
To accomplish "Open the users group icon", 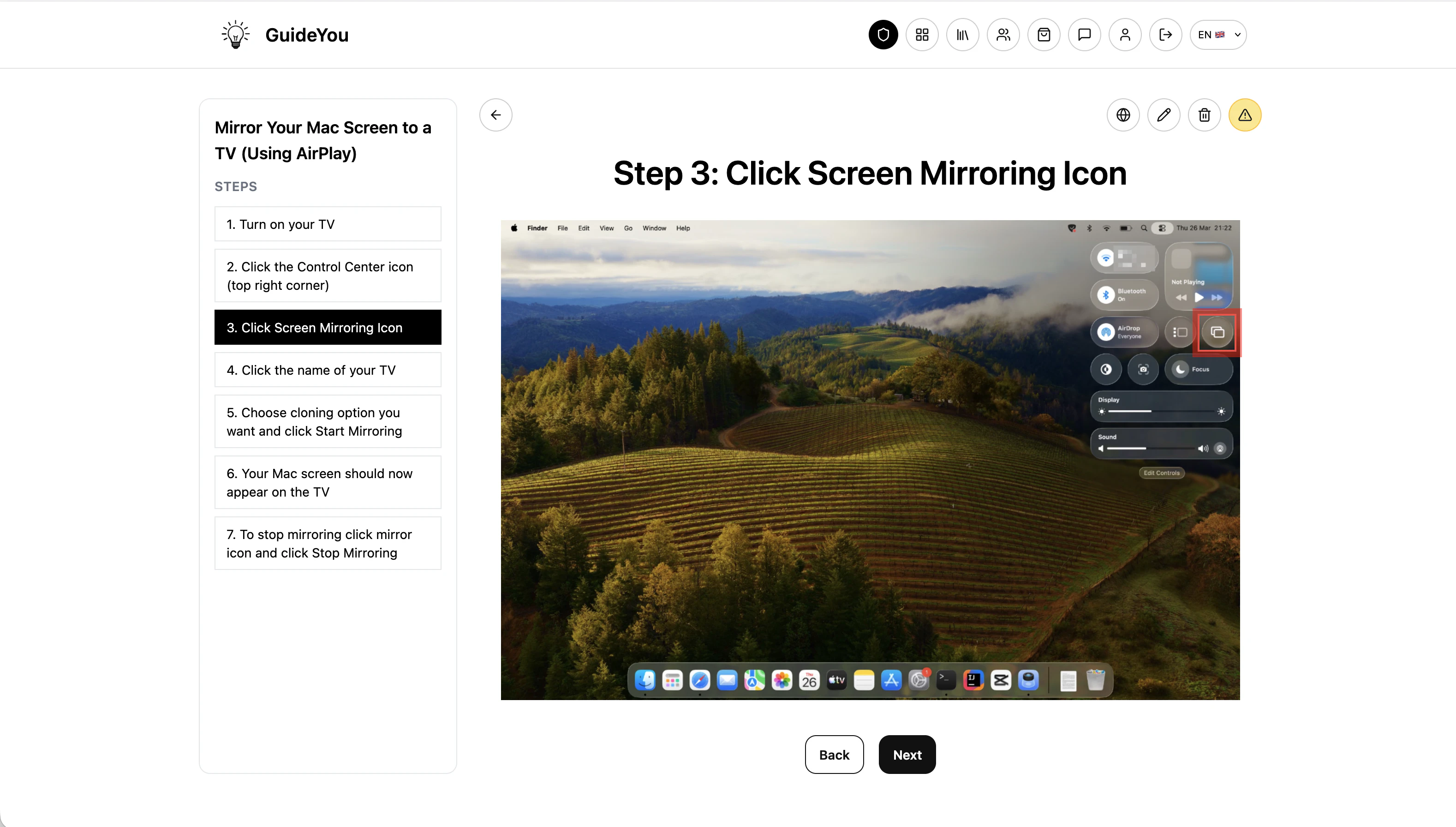I will coord(1003,35).
